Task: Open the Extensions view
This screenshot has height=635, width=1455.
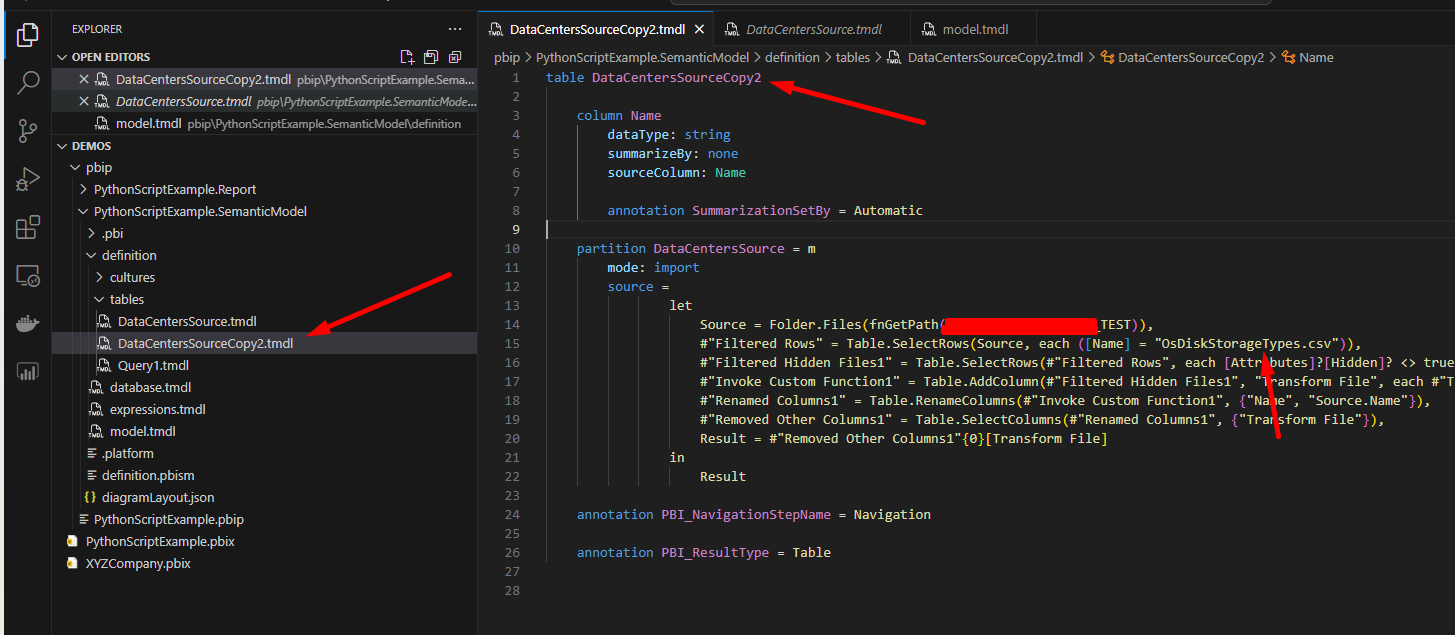Action: tap(28, 228)
